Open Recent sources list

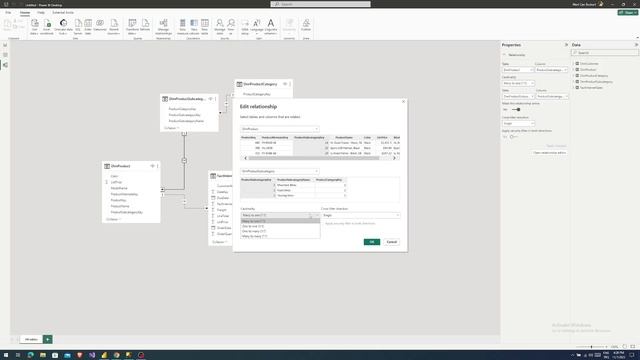[x=114, y=27]
